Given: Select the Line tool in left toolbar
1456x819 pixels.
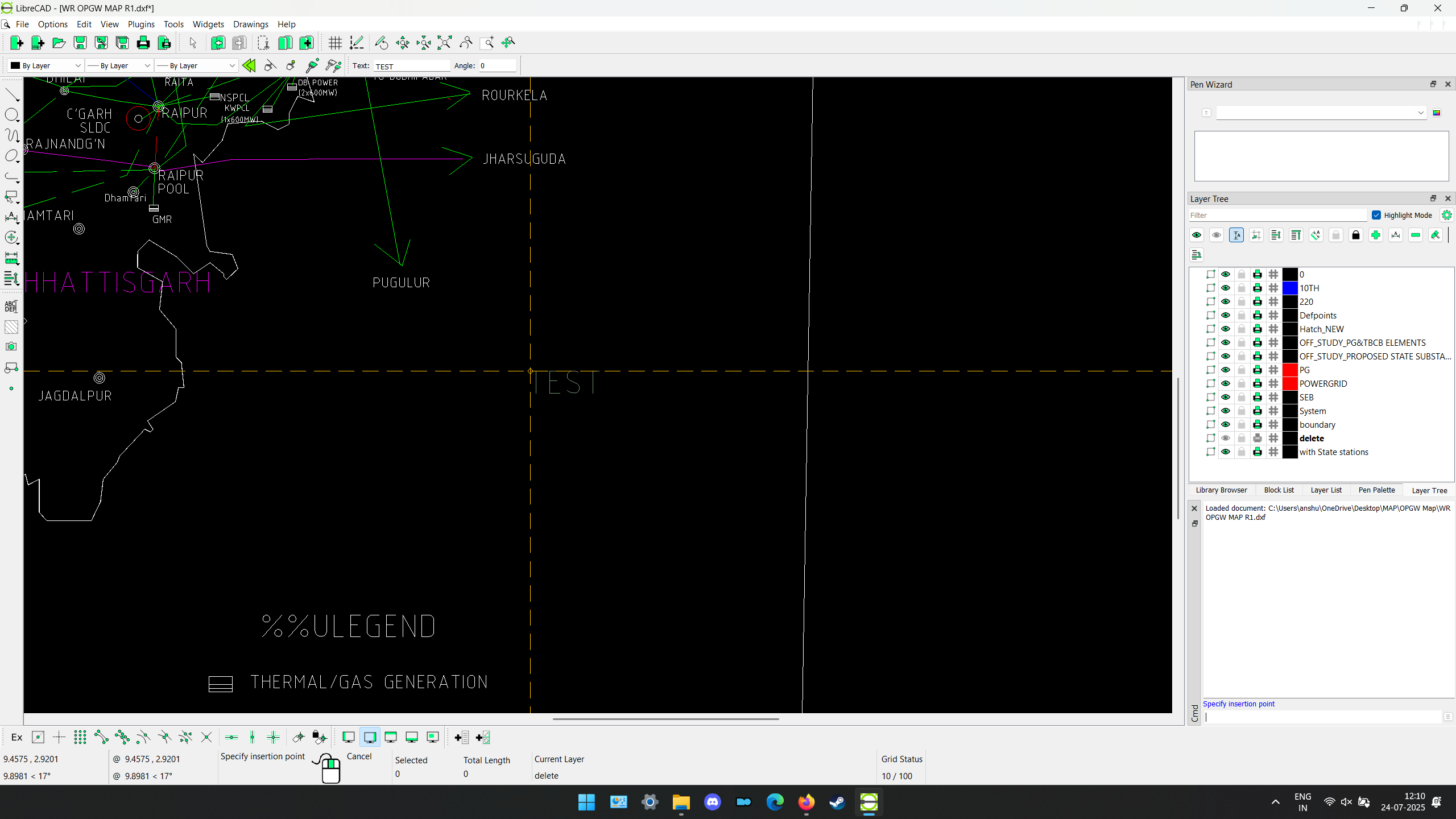Looking at the screenshot, I should coord(12,94).
